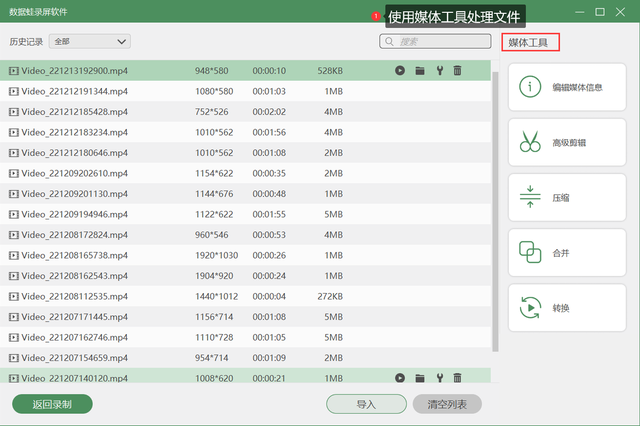Click the overlapping squares icon for 合并

point(530,252)
